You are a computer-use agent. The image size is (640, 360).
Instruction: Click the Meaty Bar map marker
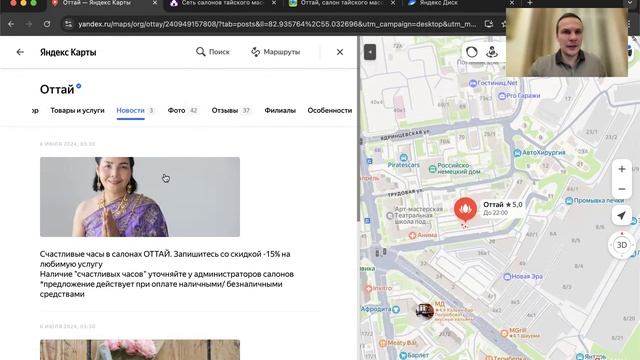click(398, 343)
